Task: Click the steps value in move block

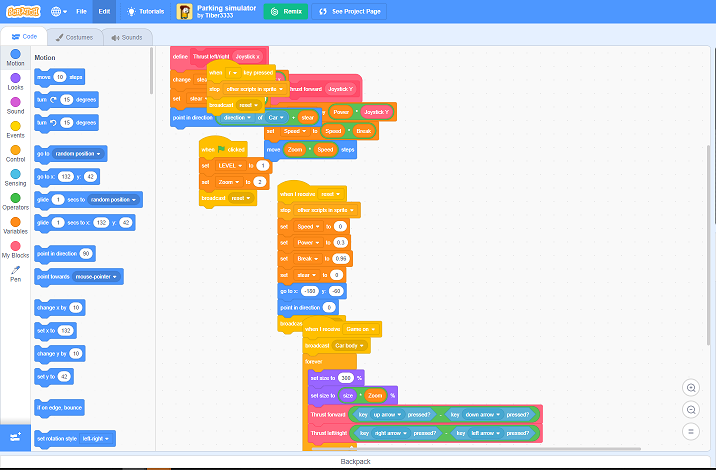Action: click(60, 77)
